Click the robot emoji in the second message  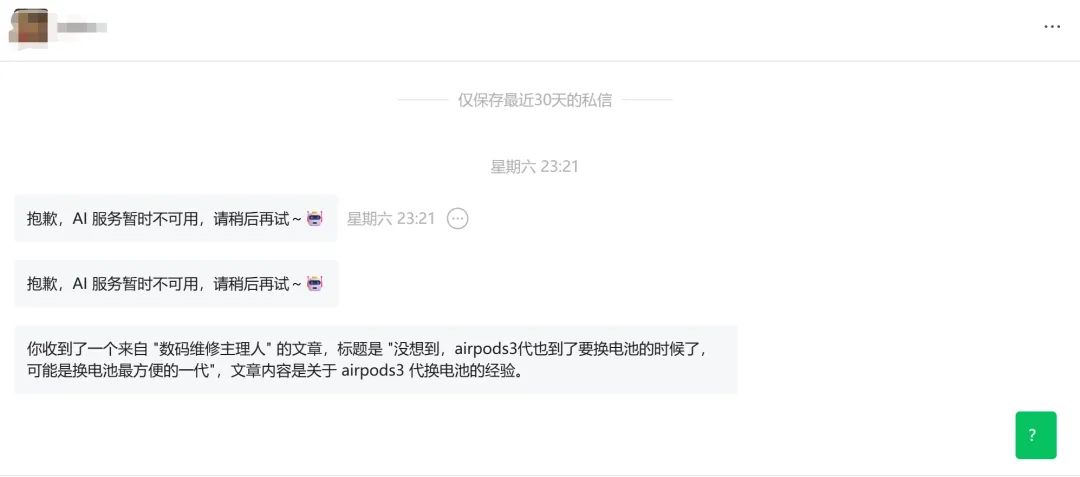[x=315, y=284]
